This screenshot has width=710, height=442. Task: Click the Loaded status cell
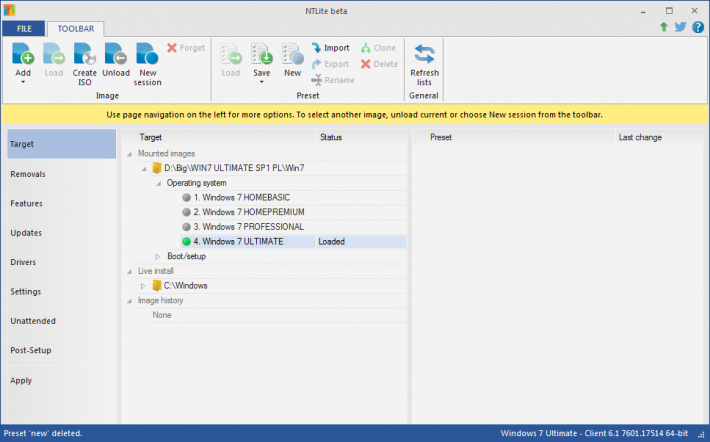pos(361,242)
